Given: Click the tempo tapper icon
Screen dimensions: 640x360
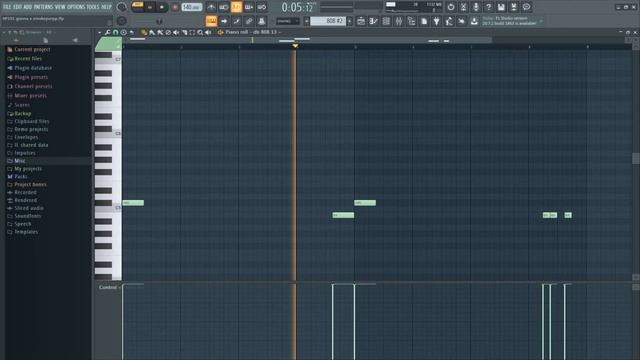Looking at the screenshot, I should tap(449, 21).
